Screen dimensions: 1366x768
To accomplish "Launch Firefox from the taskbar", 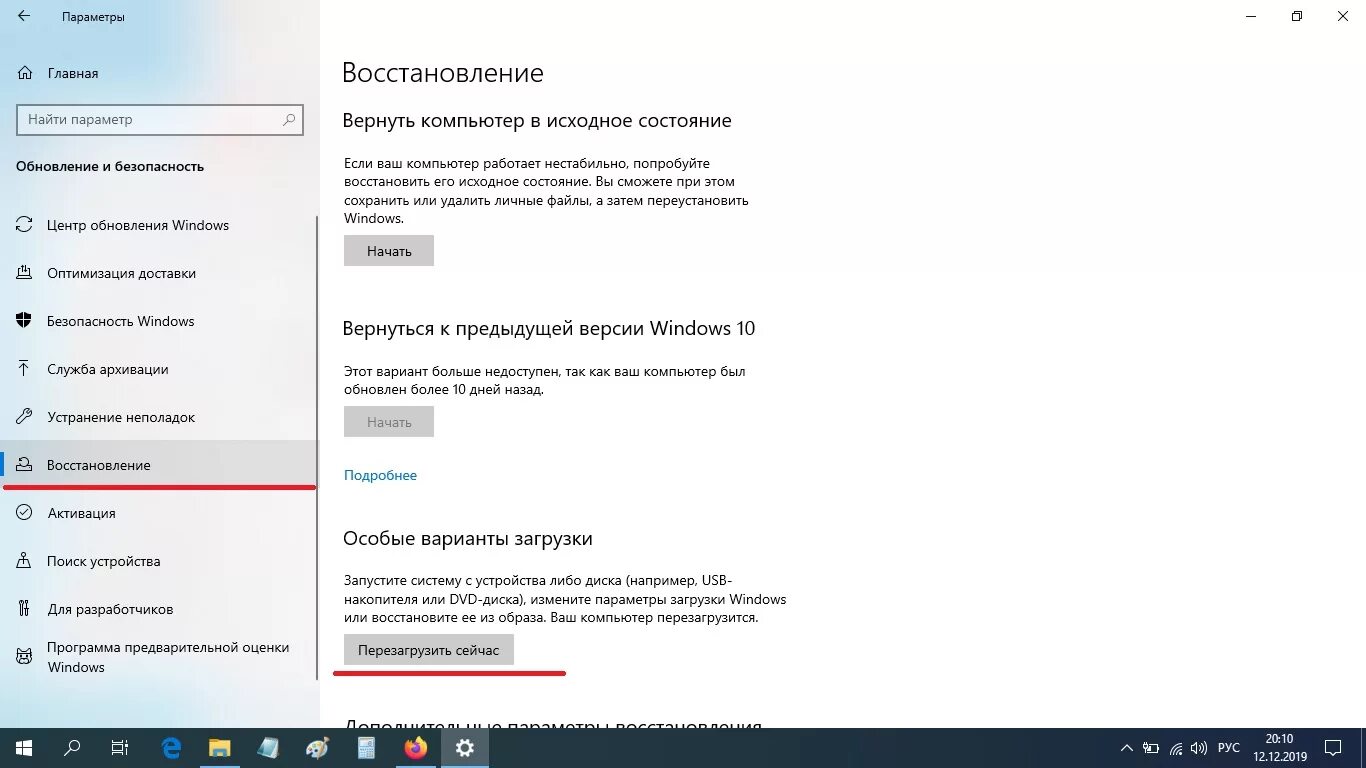I will coord(415,748).
